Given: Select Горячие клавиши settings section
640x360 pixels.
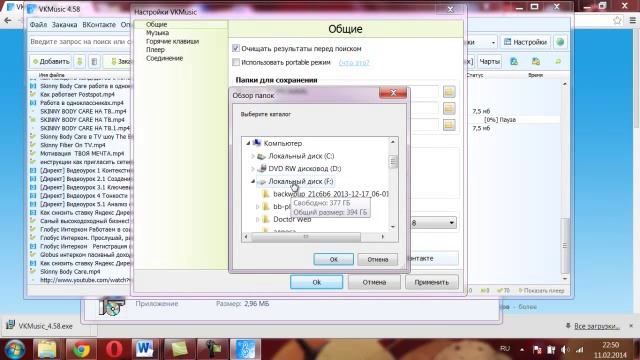Looking at the screenshot, I should (x=172, y=41).
